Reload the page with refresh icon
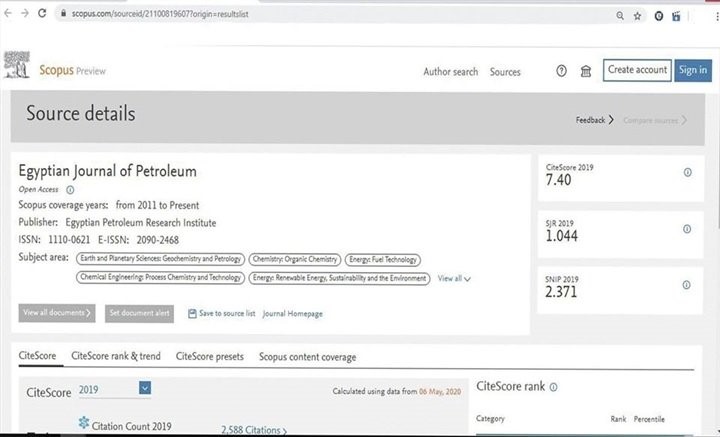This screenshot has height=437, width=720. tap(42, 13)
